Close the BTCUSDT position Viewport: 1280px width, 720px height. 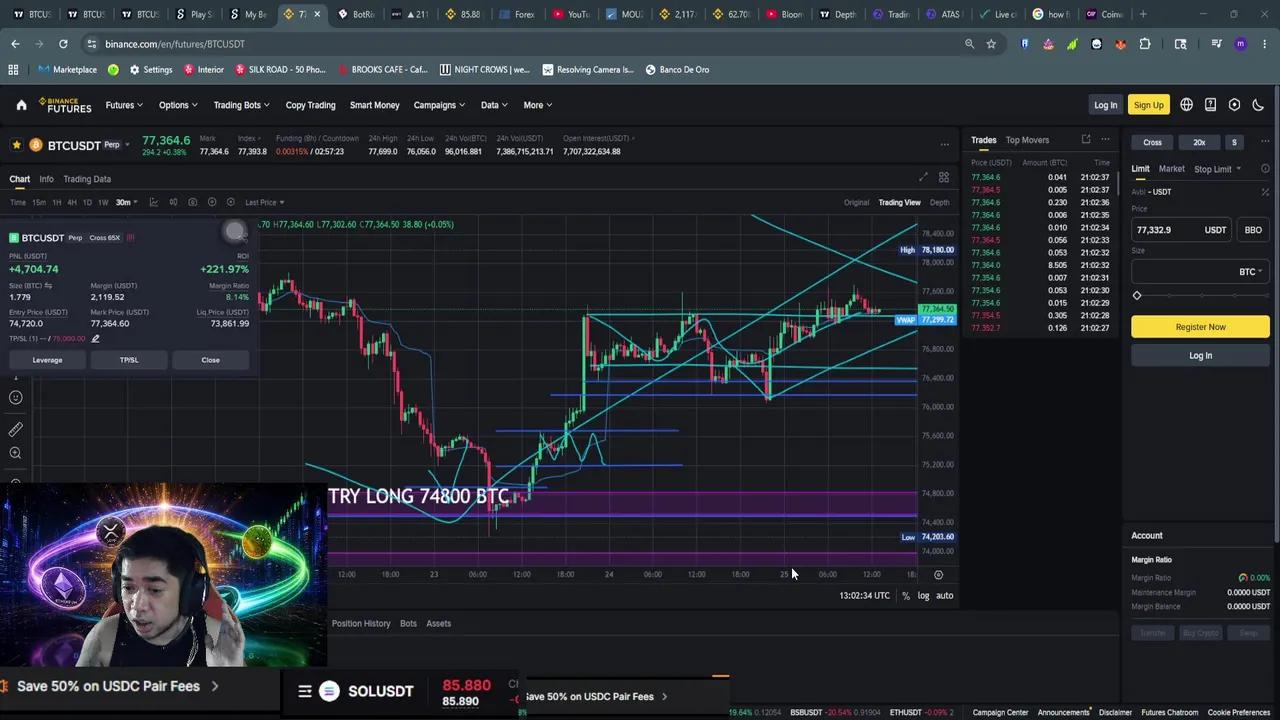pos(210,360)
